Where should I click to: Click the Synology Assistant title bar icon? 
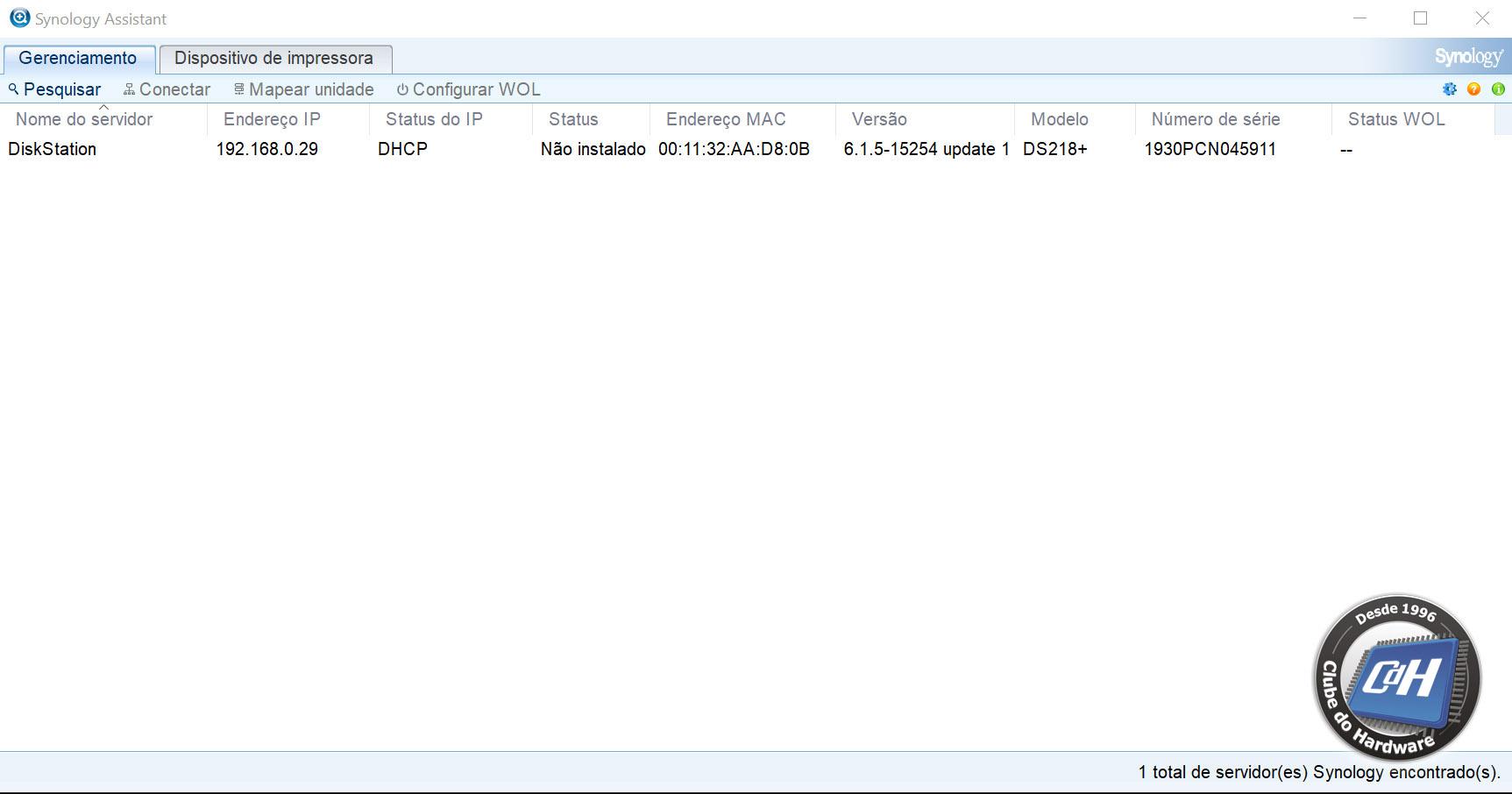[x=19, y=18]
